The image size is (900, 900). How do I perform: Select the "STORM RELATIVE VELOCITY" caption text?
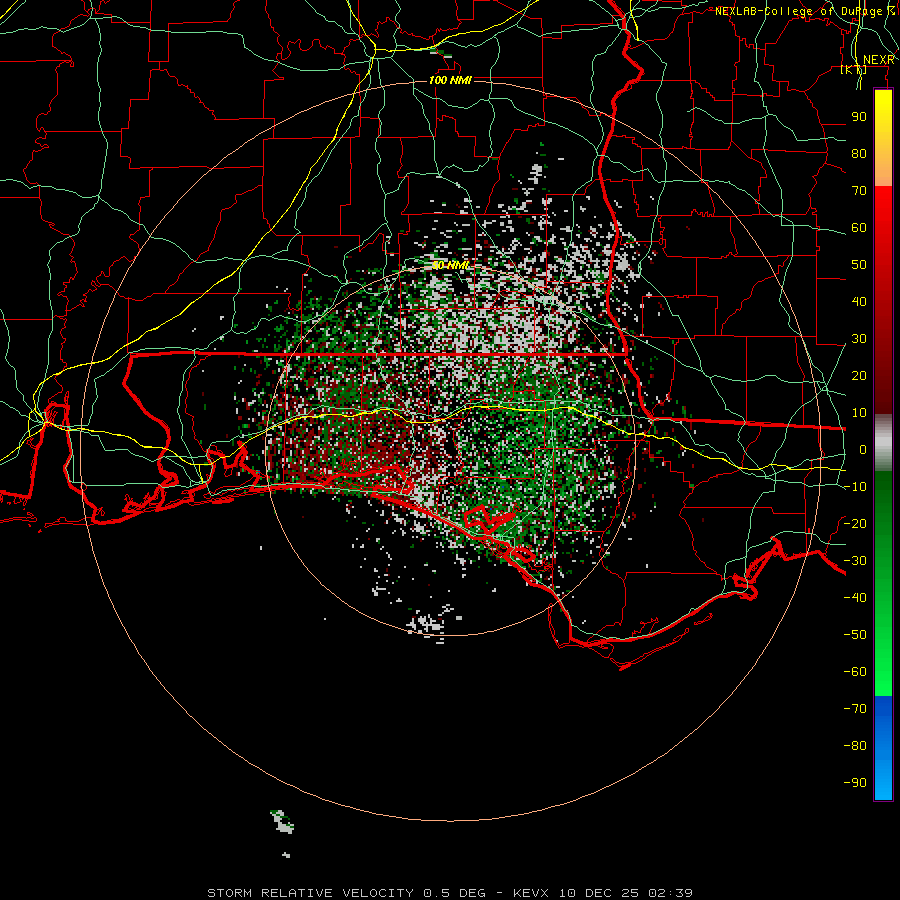(311, 893)
